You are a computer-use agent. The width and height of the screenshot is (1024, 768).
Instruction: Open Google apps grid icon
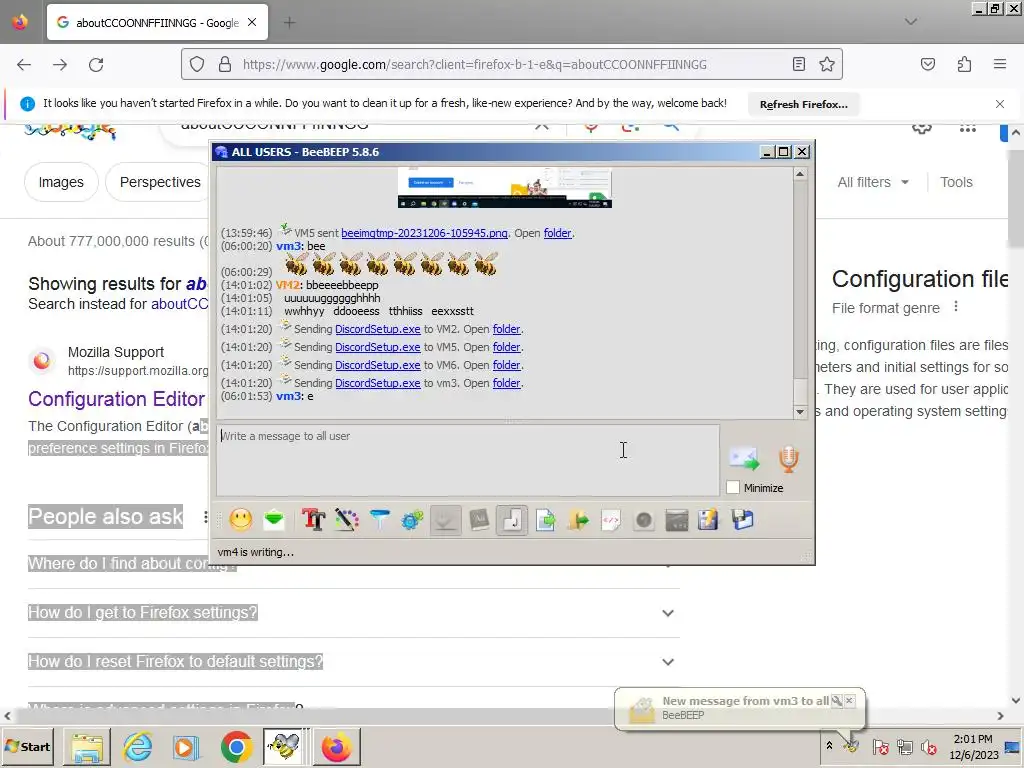(967, 128)
